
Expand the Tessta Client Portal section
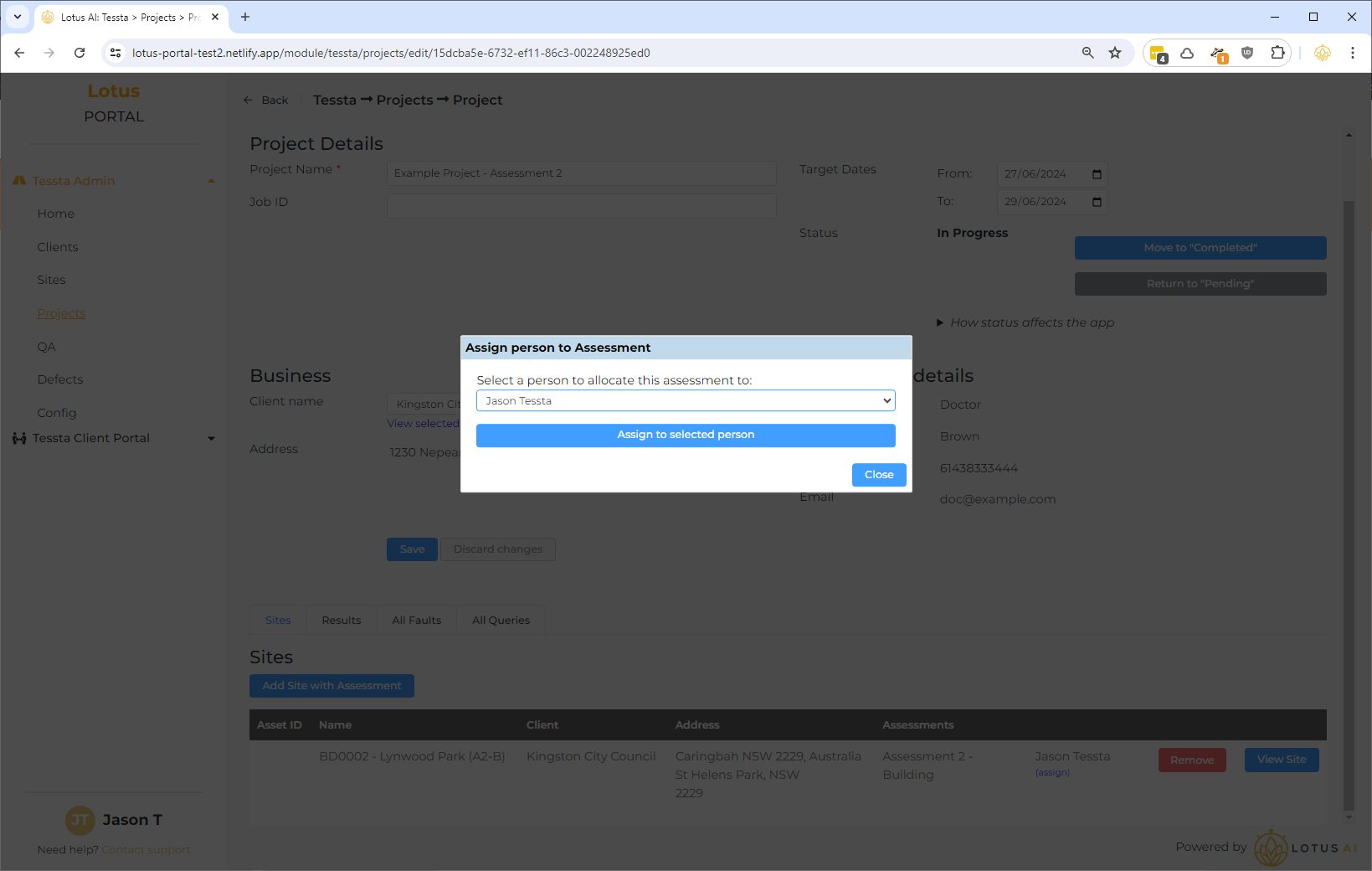(x=211, y=438)
